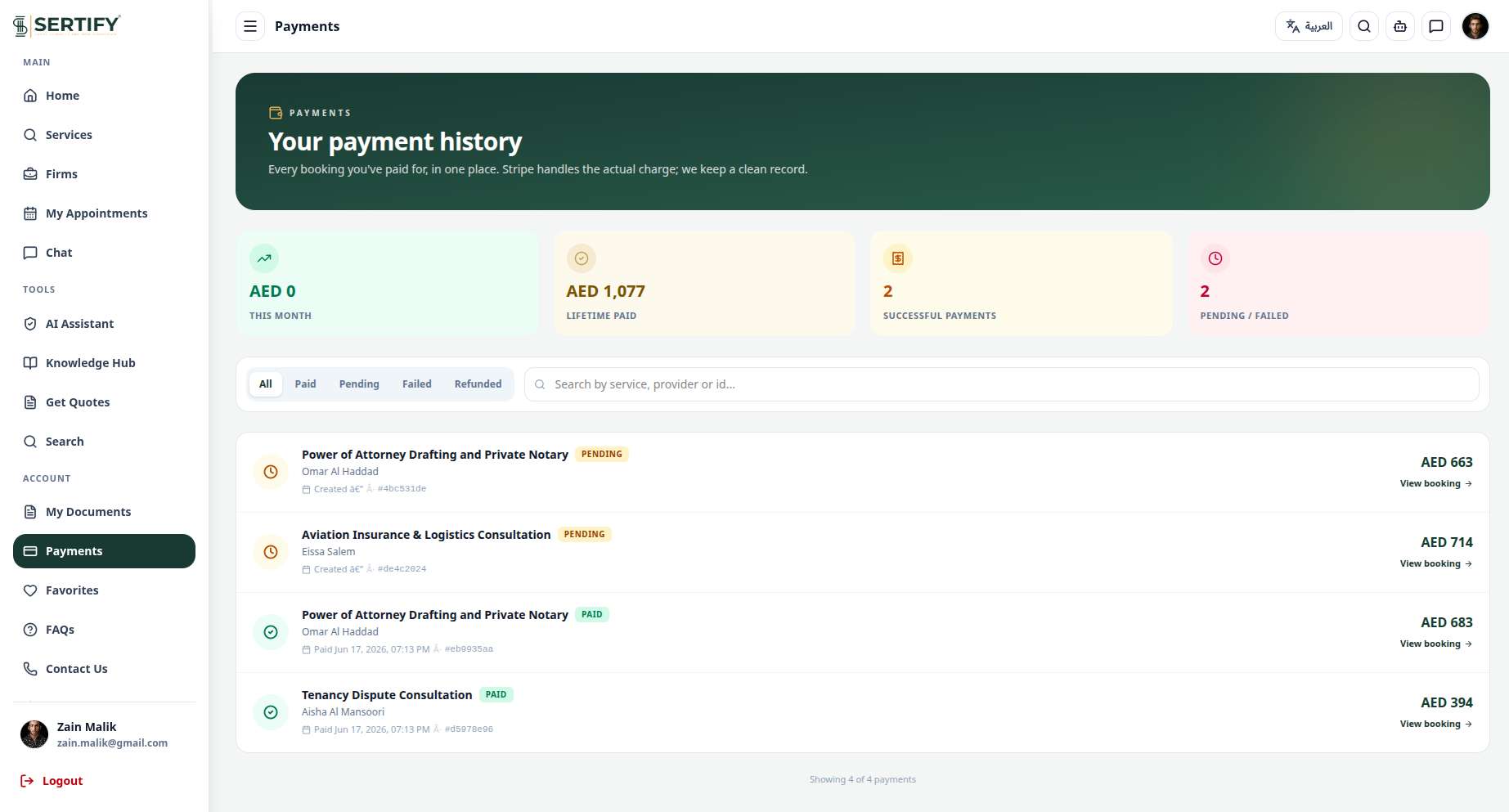This screenshot has width=1509, height=812.
Task: Select the Pending filter tab
Action: (x=359, y=384)
